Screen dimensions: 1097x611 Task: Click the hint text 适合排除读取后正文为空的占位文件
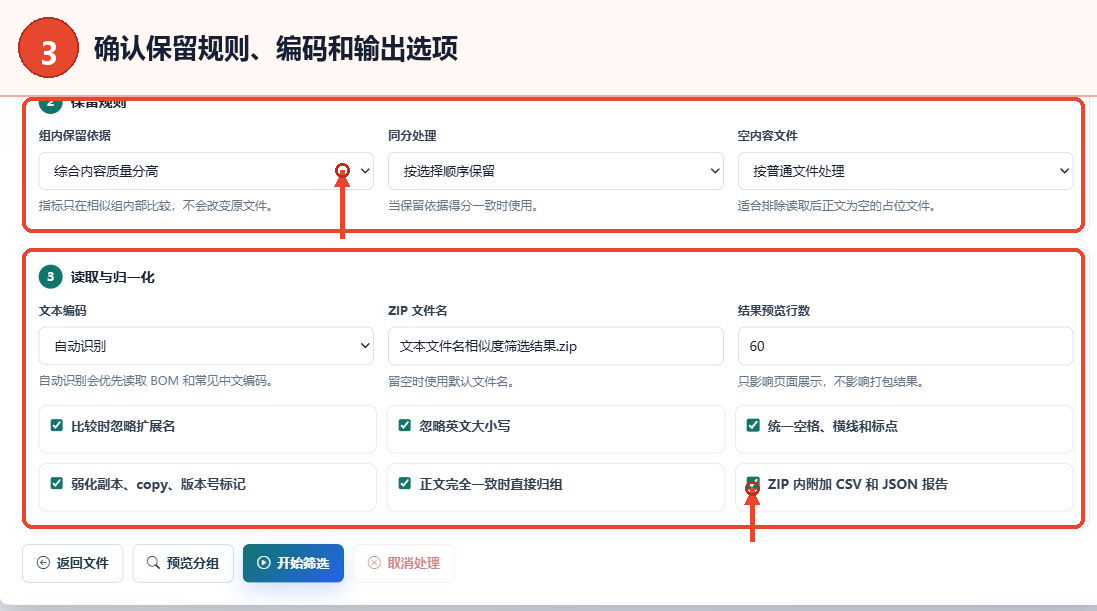coord(837,206)
